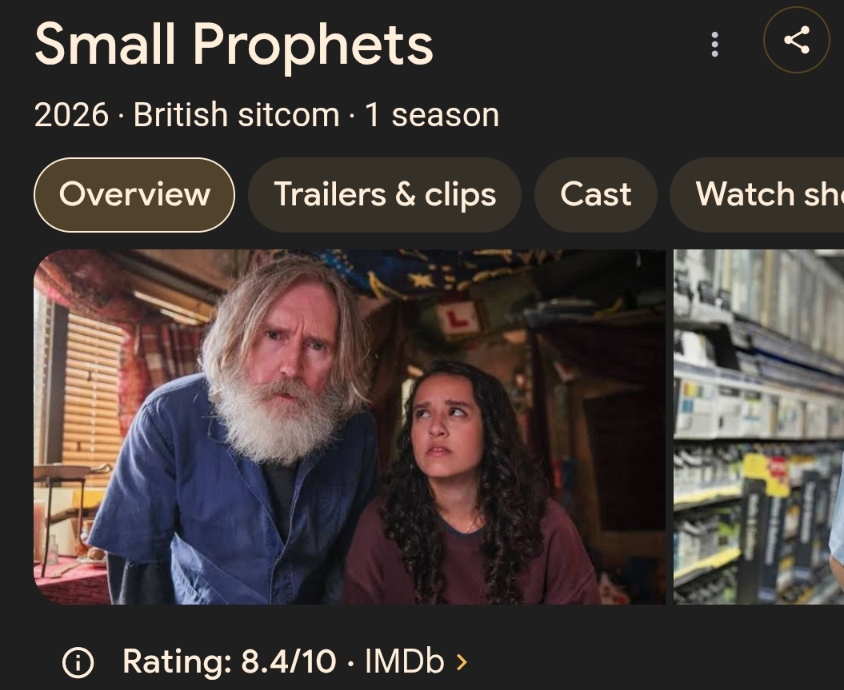This screenshot has height=690, width=844.
Task: View the store shelves image
Action: [759, 427]
